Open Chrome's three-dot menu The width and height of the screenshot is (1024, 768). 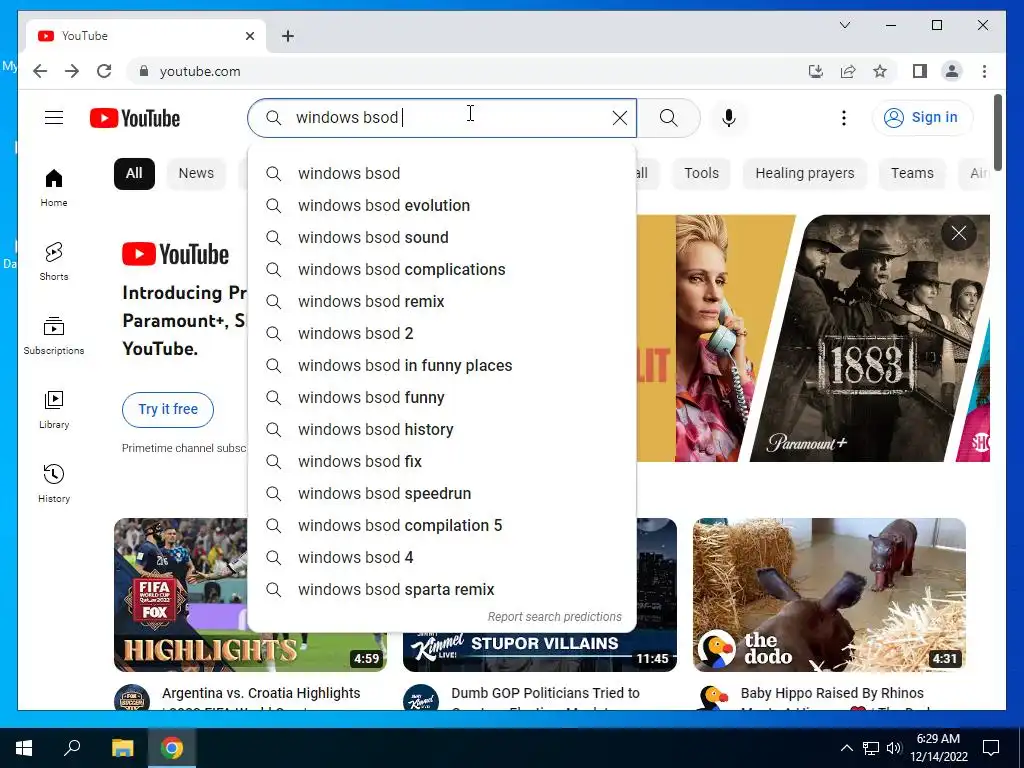point(984,71)
